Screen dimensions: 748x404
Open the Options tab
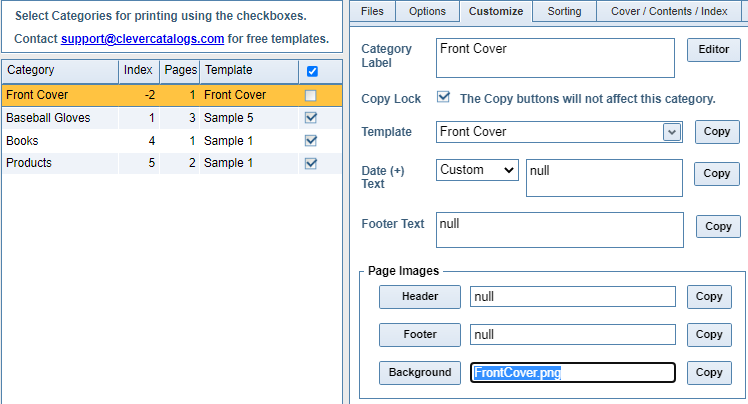pos(427,11)
